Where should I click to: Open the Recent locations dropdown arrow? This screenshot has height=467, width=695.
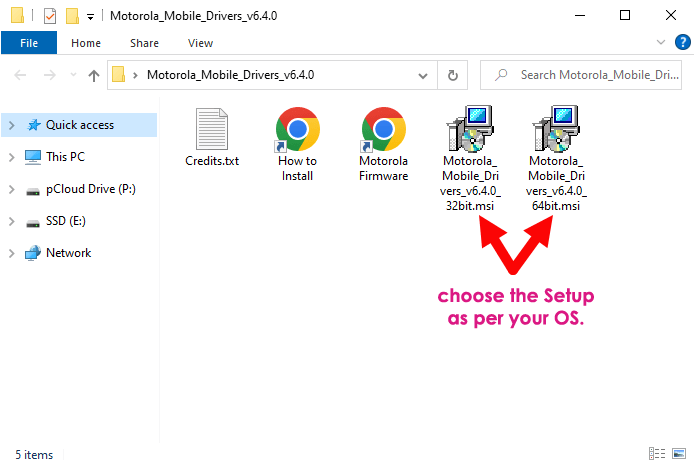(73, 75)
